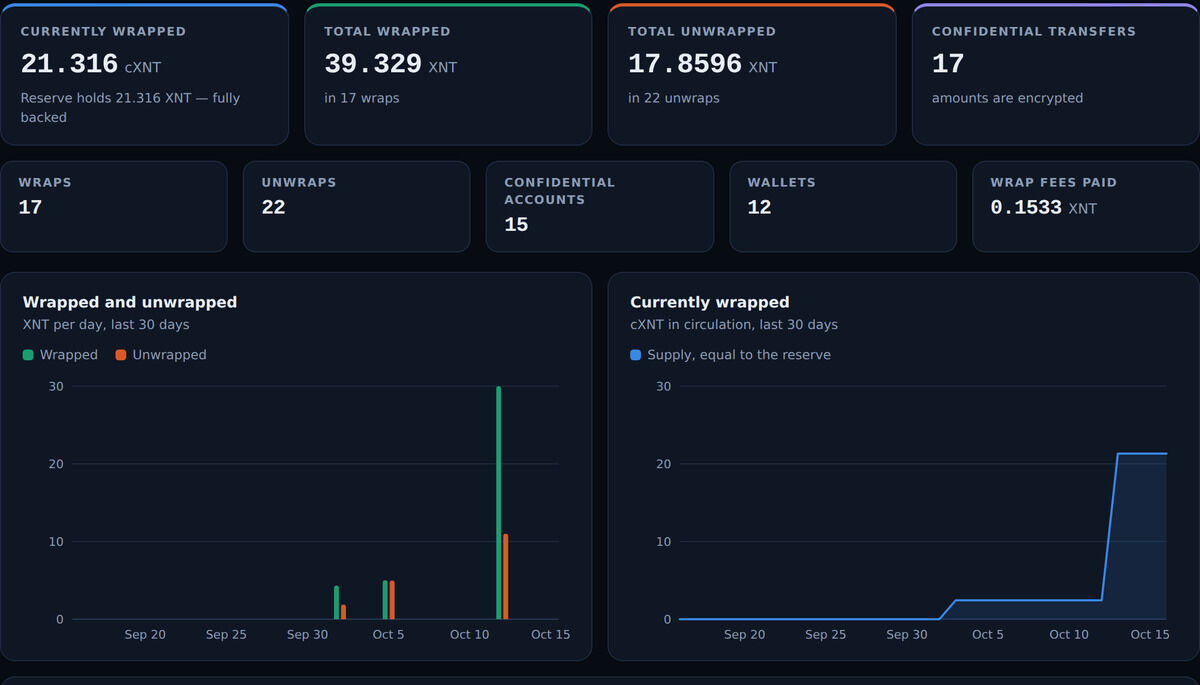Screen dimensions: 1200x685
Task: Click the Oct 15 label in Currently wrapped chart
Action: (x=1150, y=635)
